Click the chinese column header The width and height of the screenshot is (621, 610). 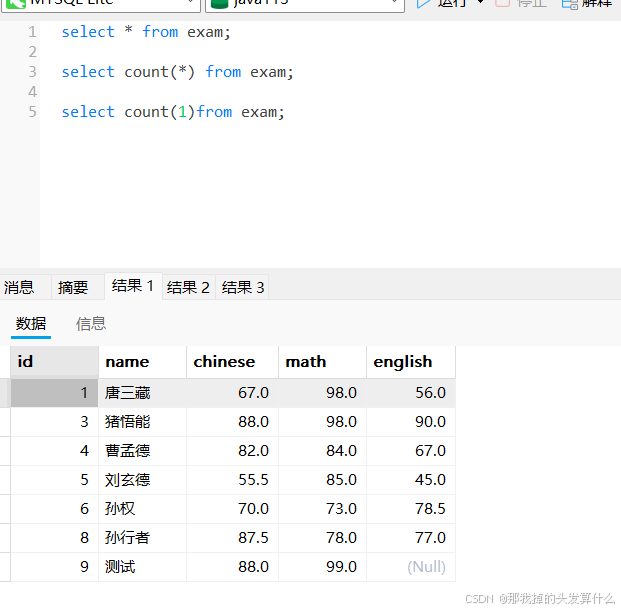[x=232, y=362]
